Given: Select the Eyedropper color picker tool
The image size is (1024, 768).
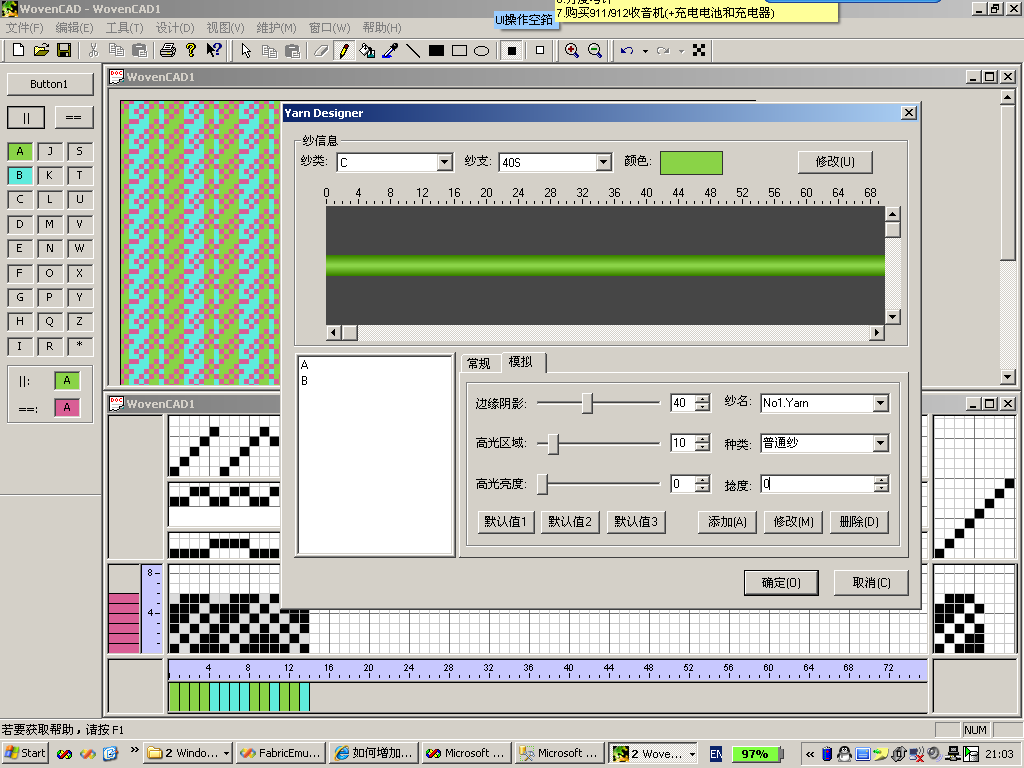Looking at the screenshot, I should 390,50.
